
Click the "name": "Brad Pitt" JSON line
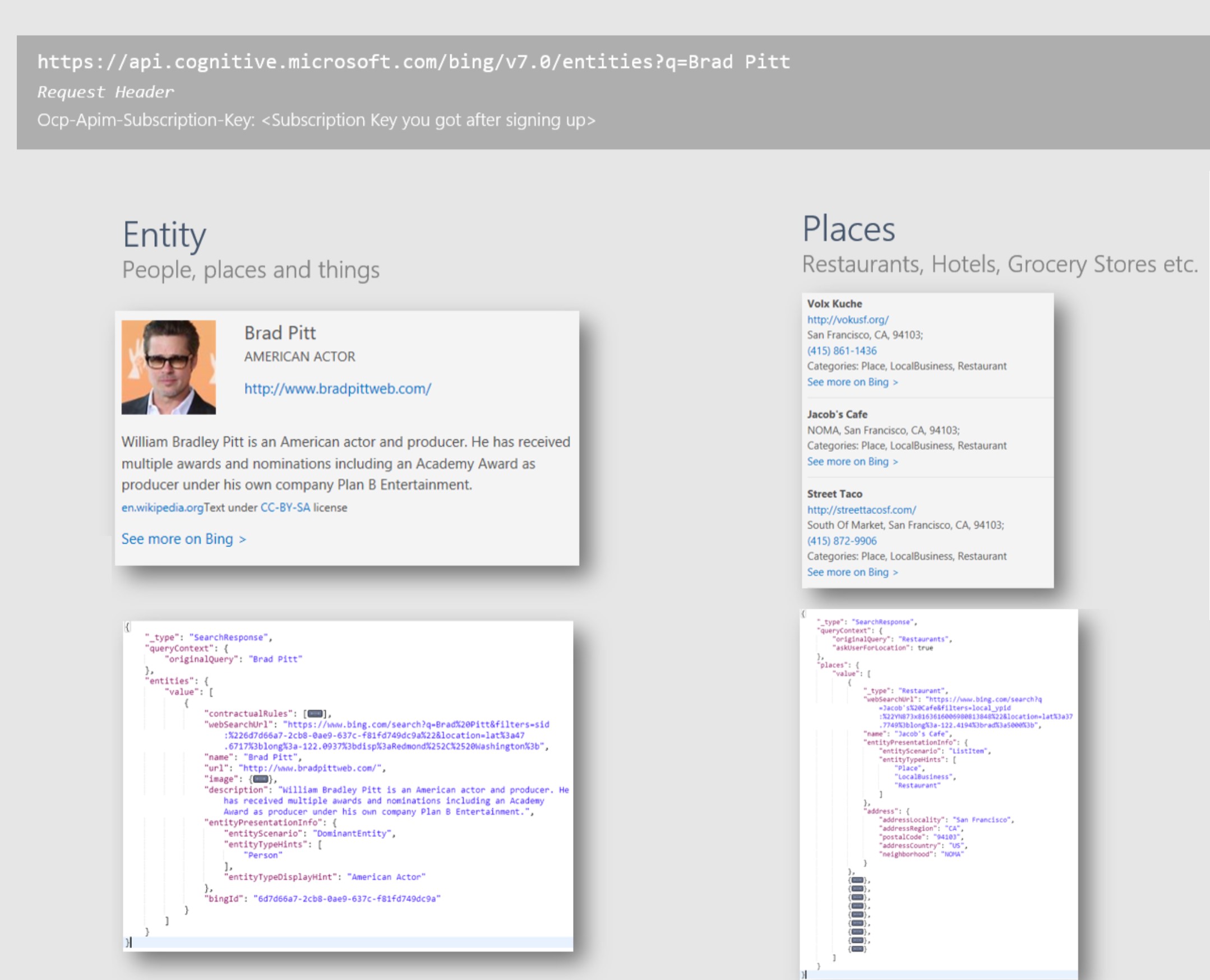(x=253, y=757)
